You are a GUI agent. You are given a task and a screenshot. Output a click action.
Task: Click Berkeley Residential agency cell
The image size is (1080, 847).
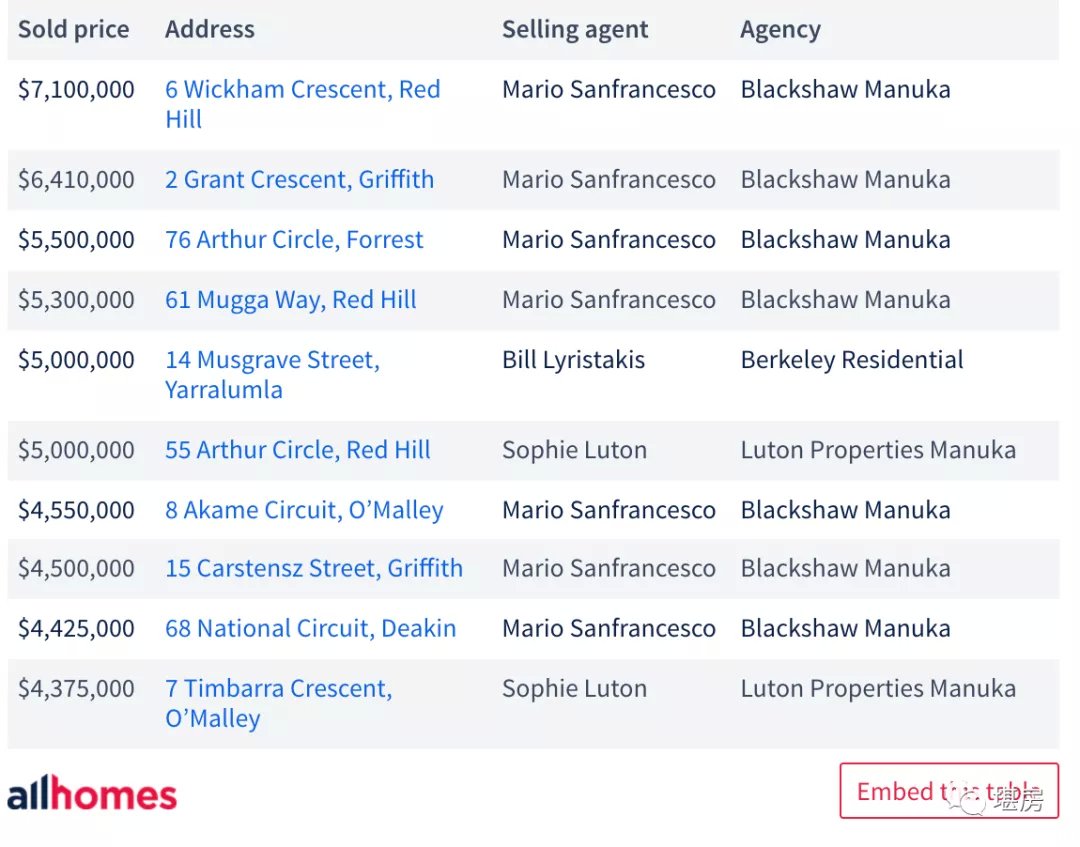coord(852,360)
